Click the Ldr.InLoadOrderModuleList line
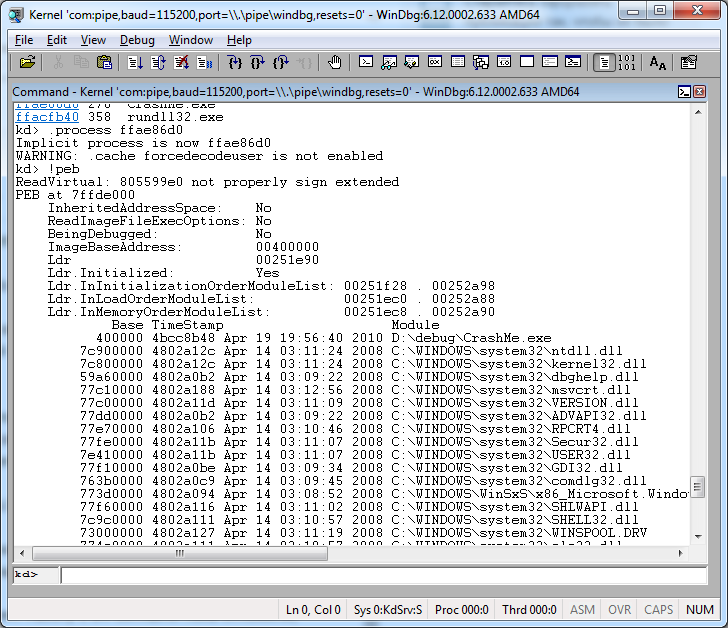728x628 pixels. [271, 299]
